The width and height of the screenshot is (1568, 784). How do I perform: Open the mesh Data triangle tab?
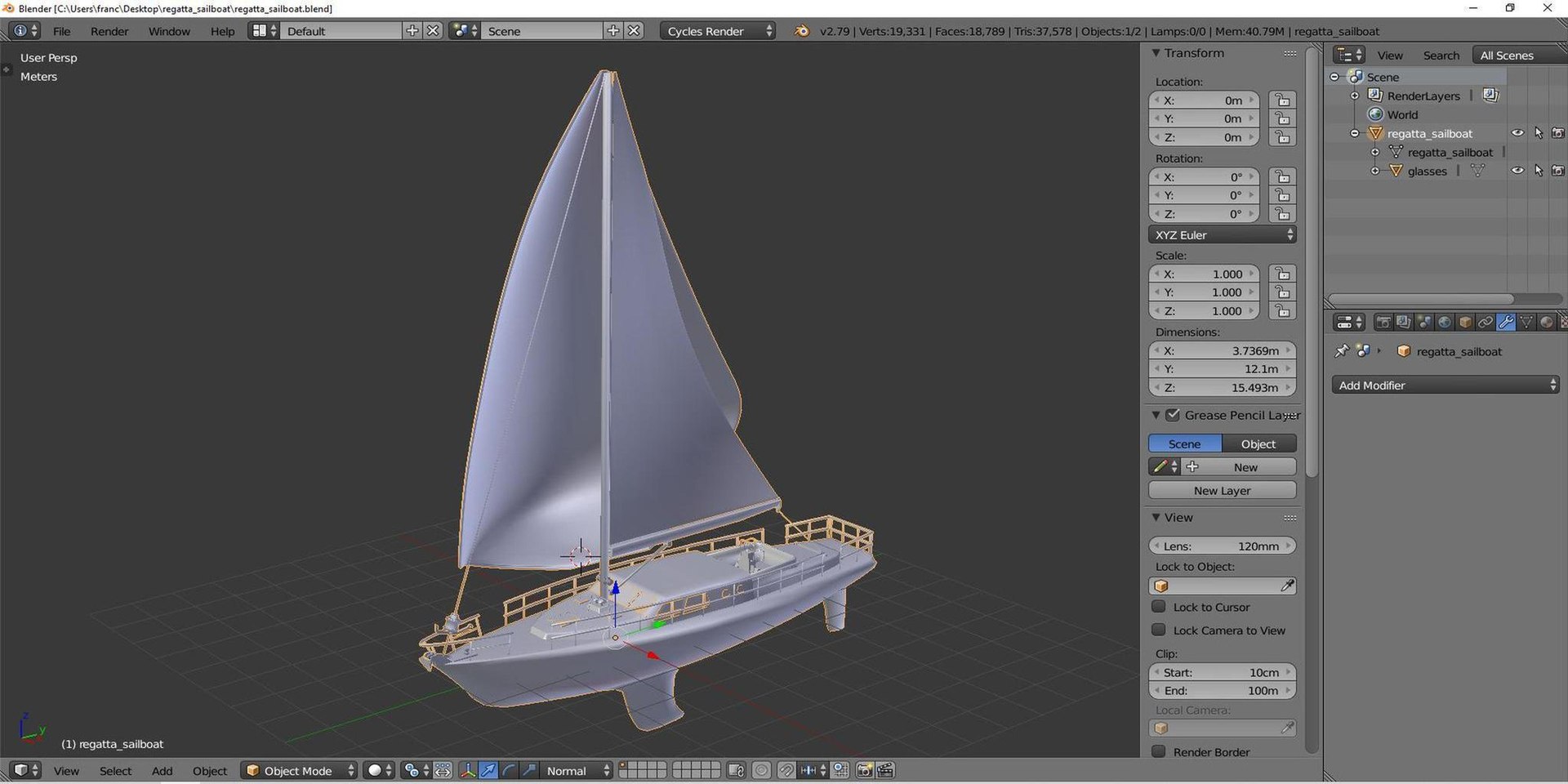(x=1526, y=323)
